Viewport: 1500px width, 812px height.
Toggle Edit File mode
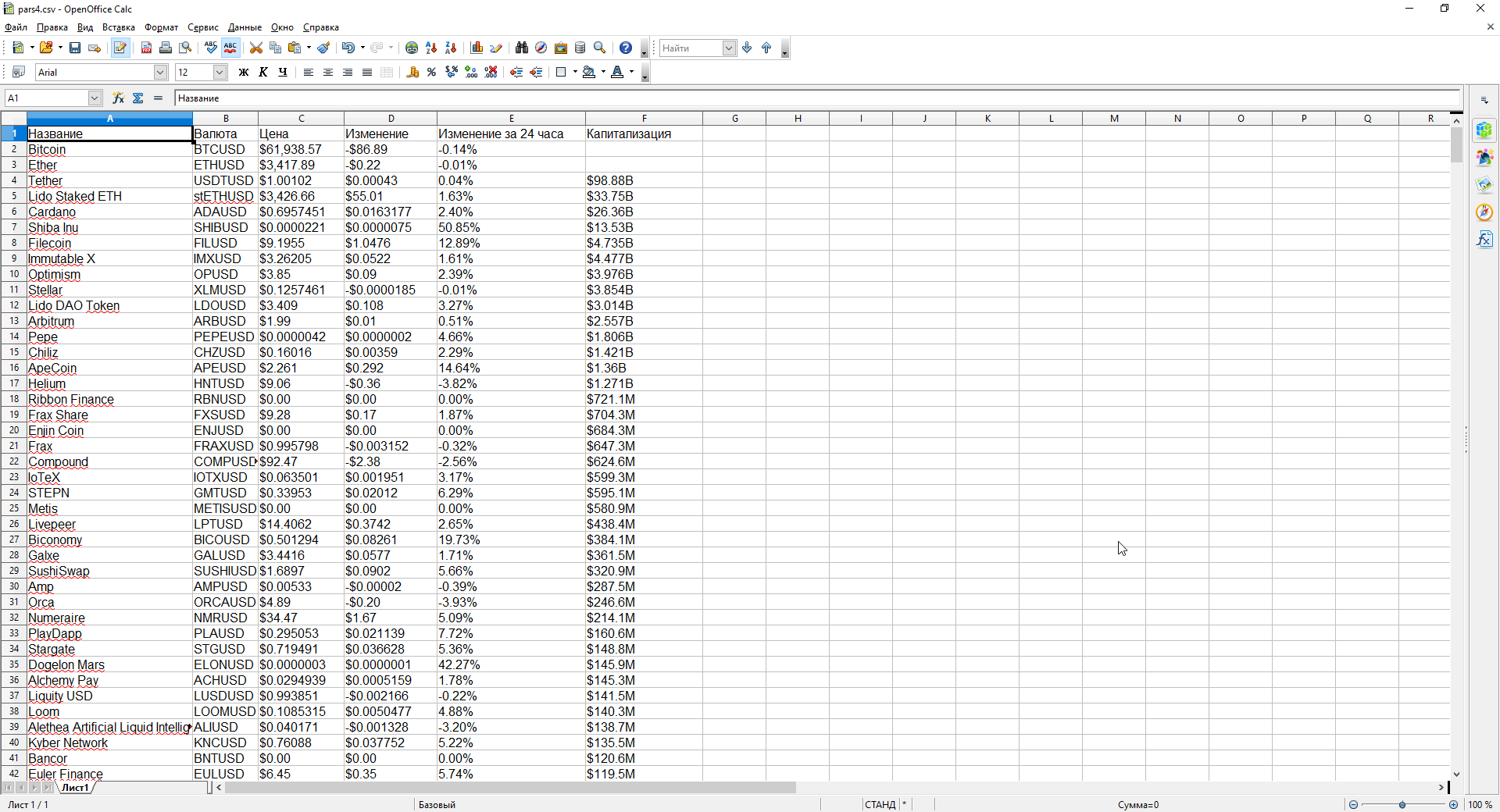click(120, 48)
